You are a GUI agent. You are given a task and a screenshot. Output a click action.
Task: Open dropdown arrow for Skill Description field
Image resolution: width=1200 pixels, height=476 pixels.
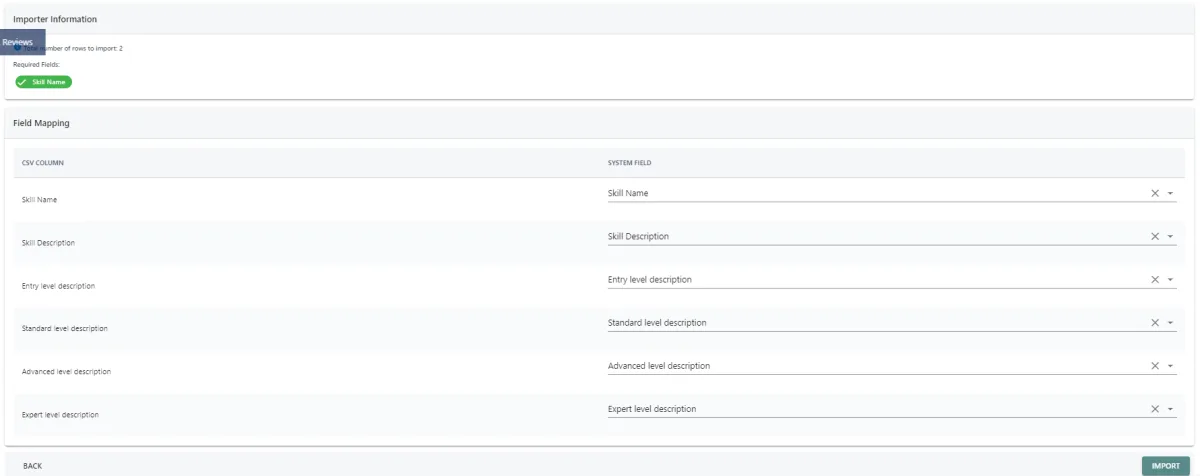(1170, 236)
